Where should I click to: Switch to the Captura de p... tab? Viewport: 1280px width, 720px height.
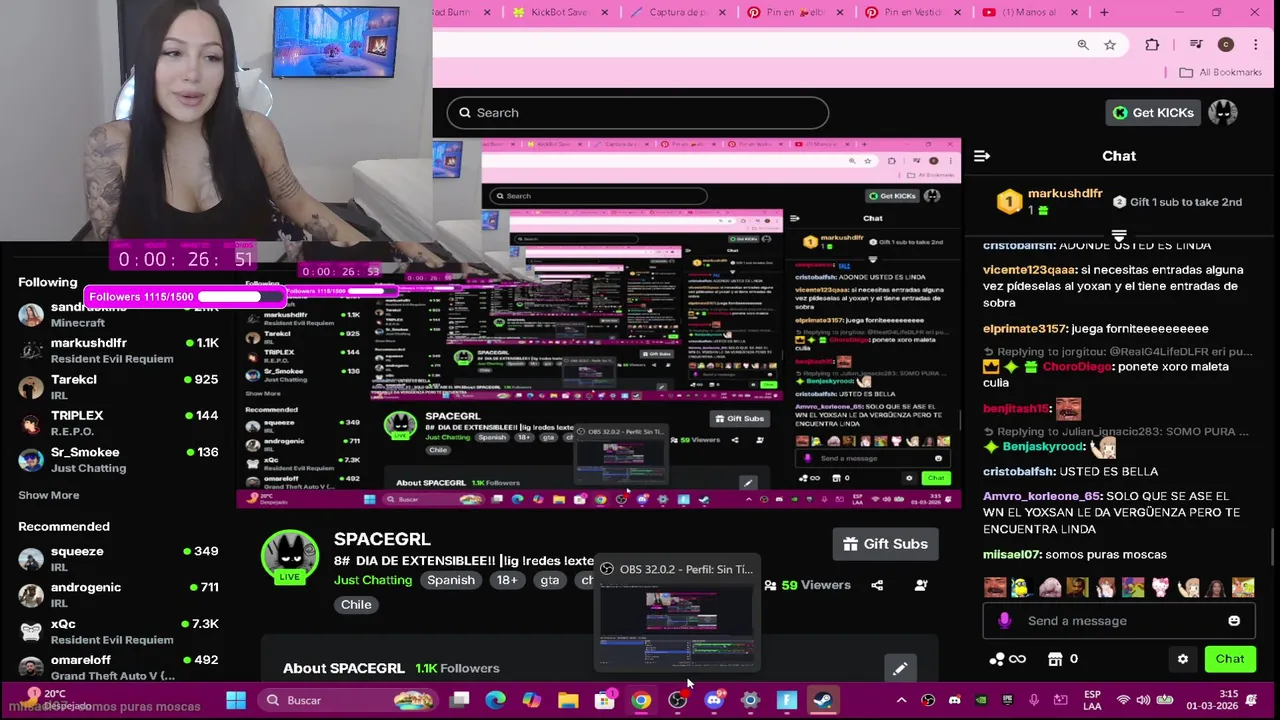(676, 12)
